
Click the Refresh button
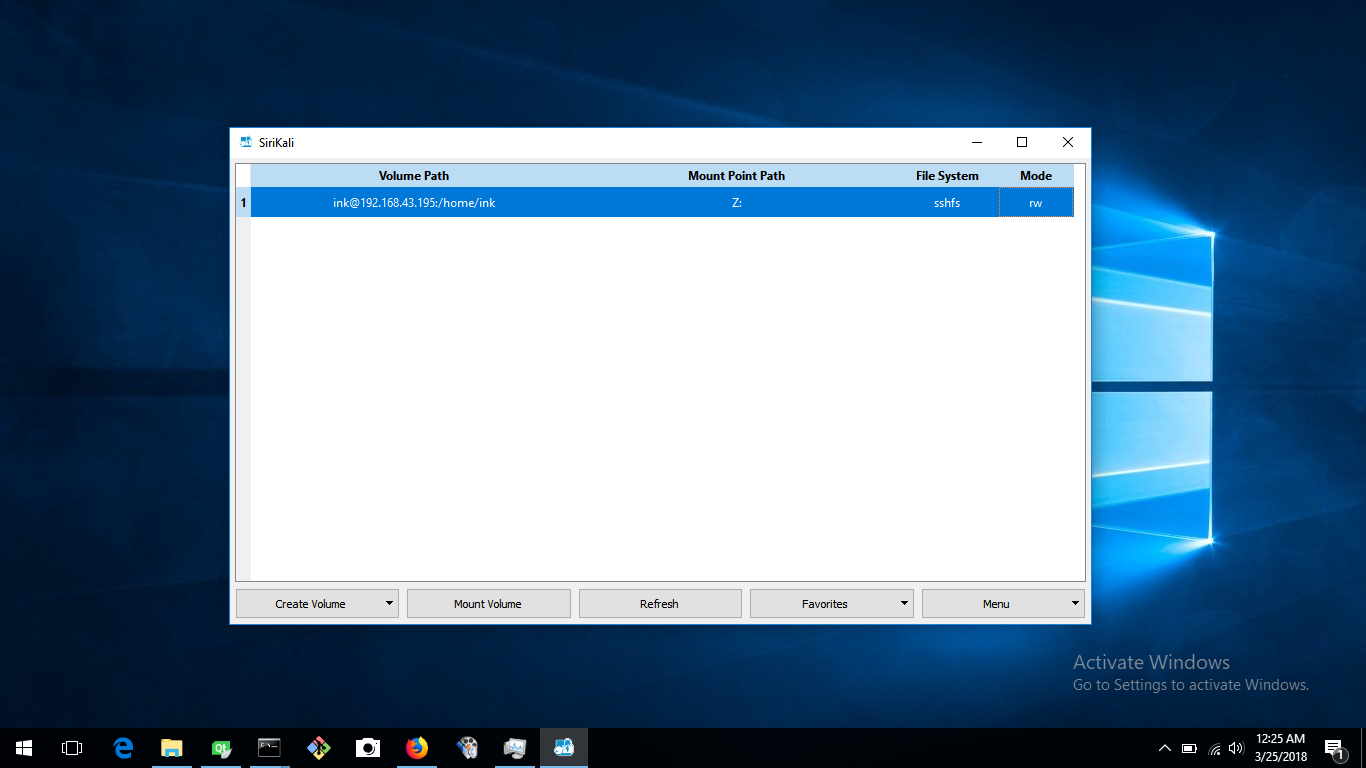click(660, 604)
